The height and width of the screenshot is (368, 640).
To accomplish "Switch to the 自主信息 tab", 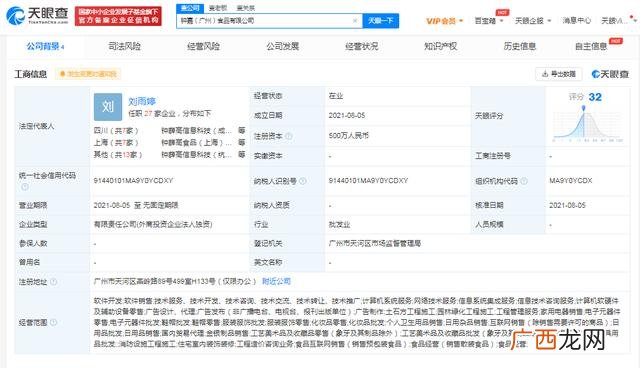I will (x=591, y=47).
